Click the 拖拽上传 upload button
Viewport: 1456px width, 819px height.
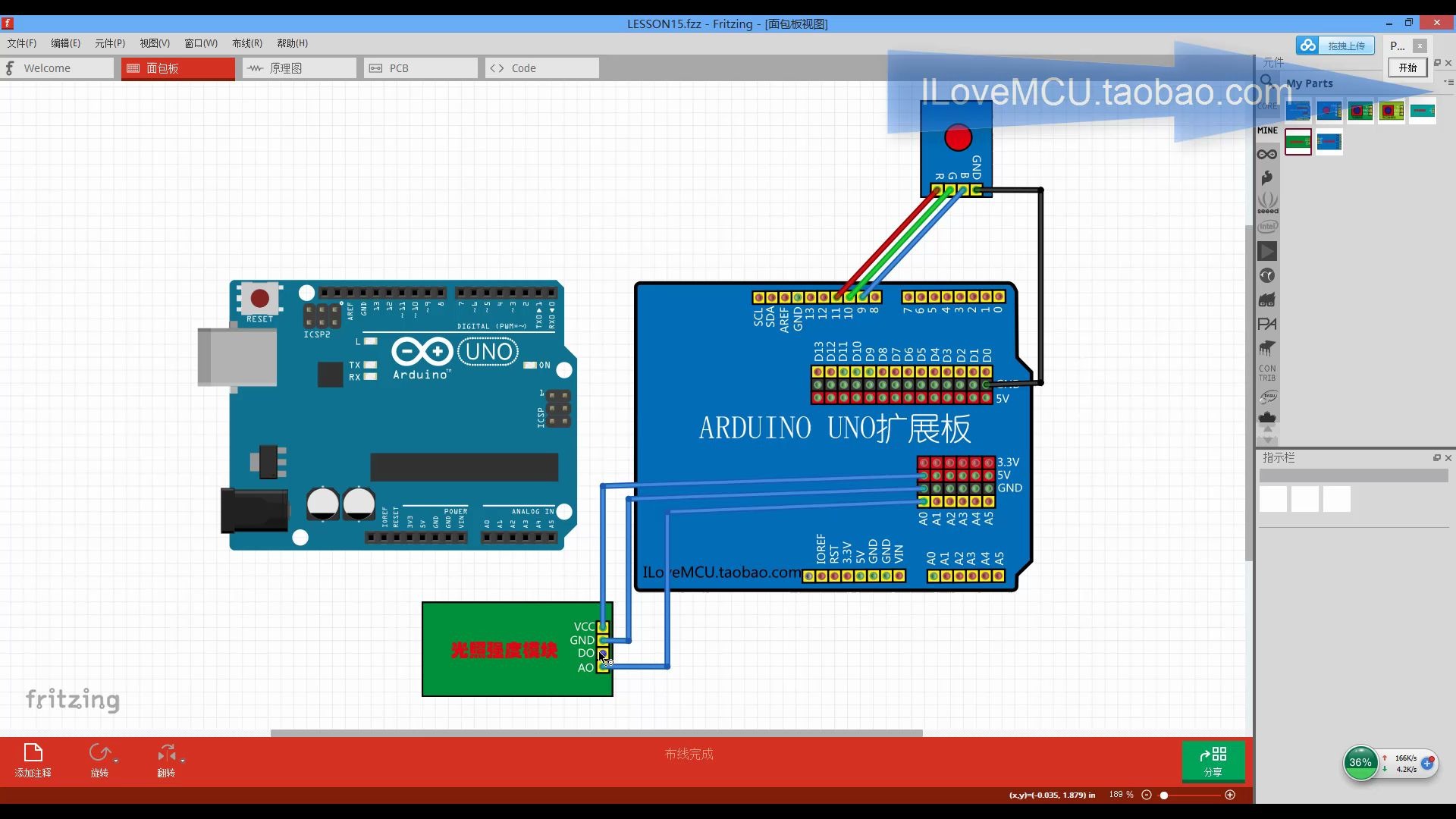click(1335, 45)
